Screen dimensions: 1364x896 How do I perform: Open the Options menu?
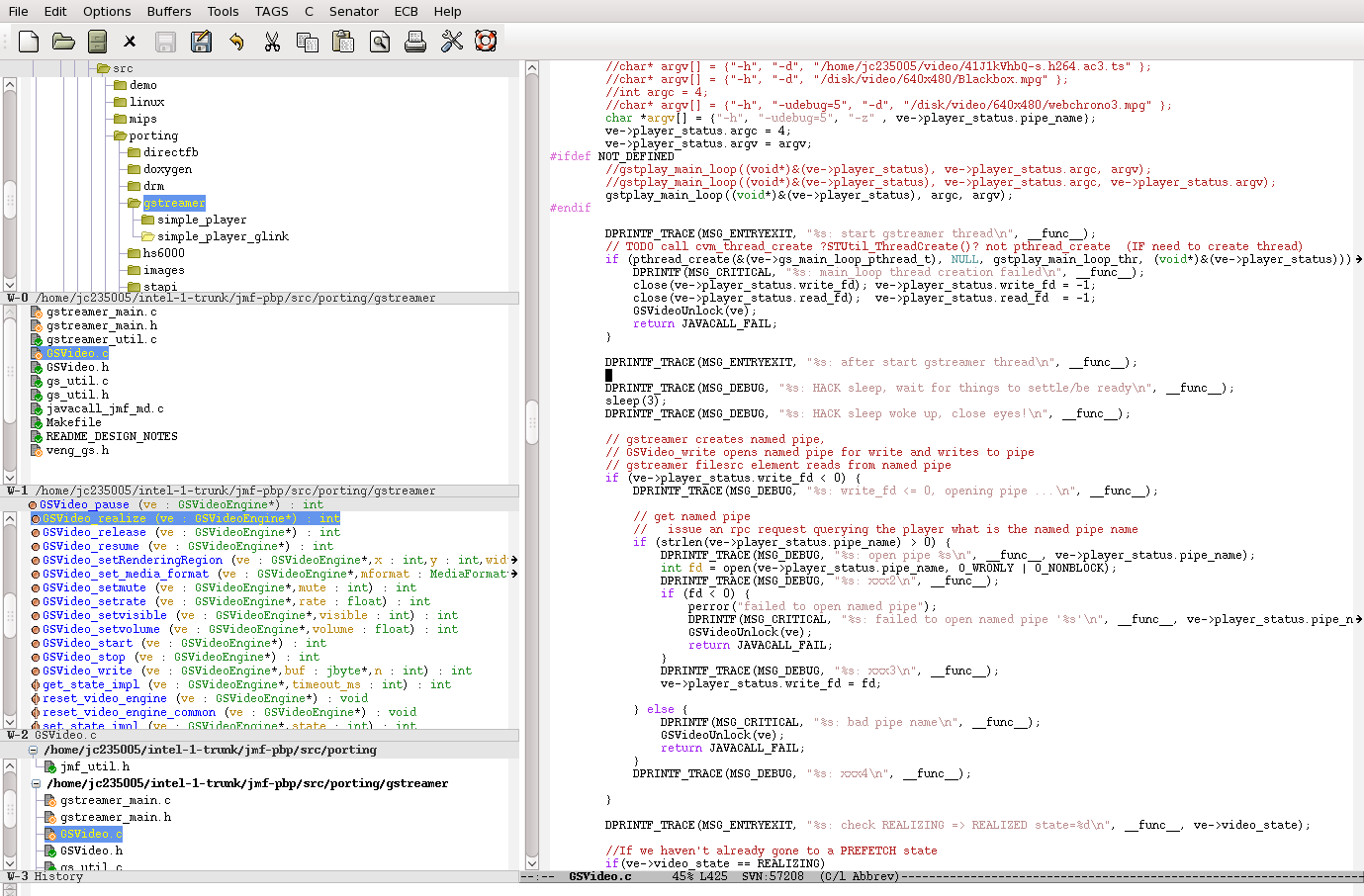click(107, 11)
